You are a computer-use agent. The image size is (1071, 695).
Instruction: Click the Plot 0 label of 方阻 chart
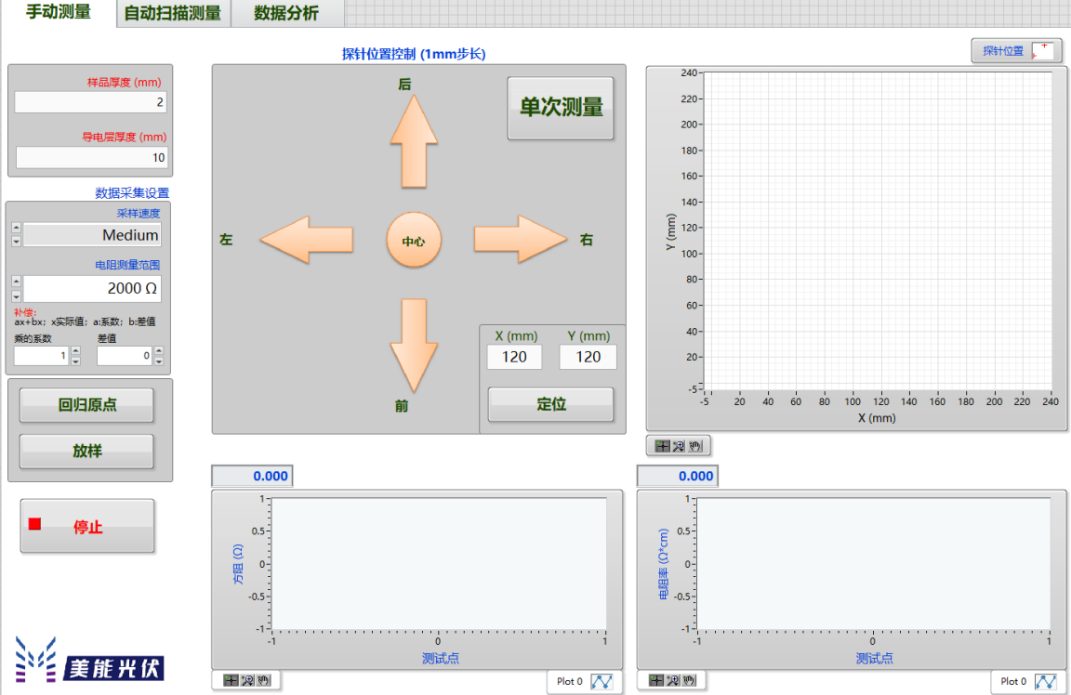click(569, 681)
